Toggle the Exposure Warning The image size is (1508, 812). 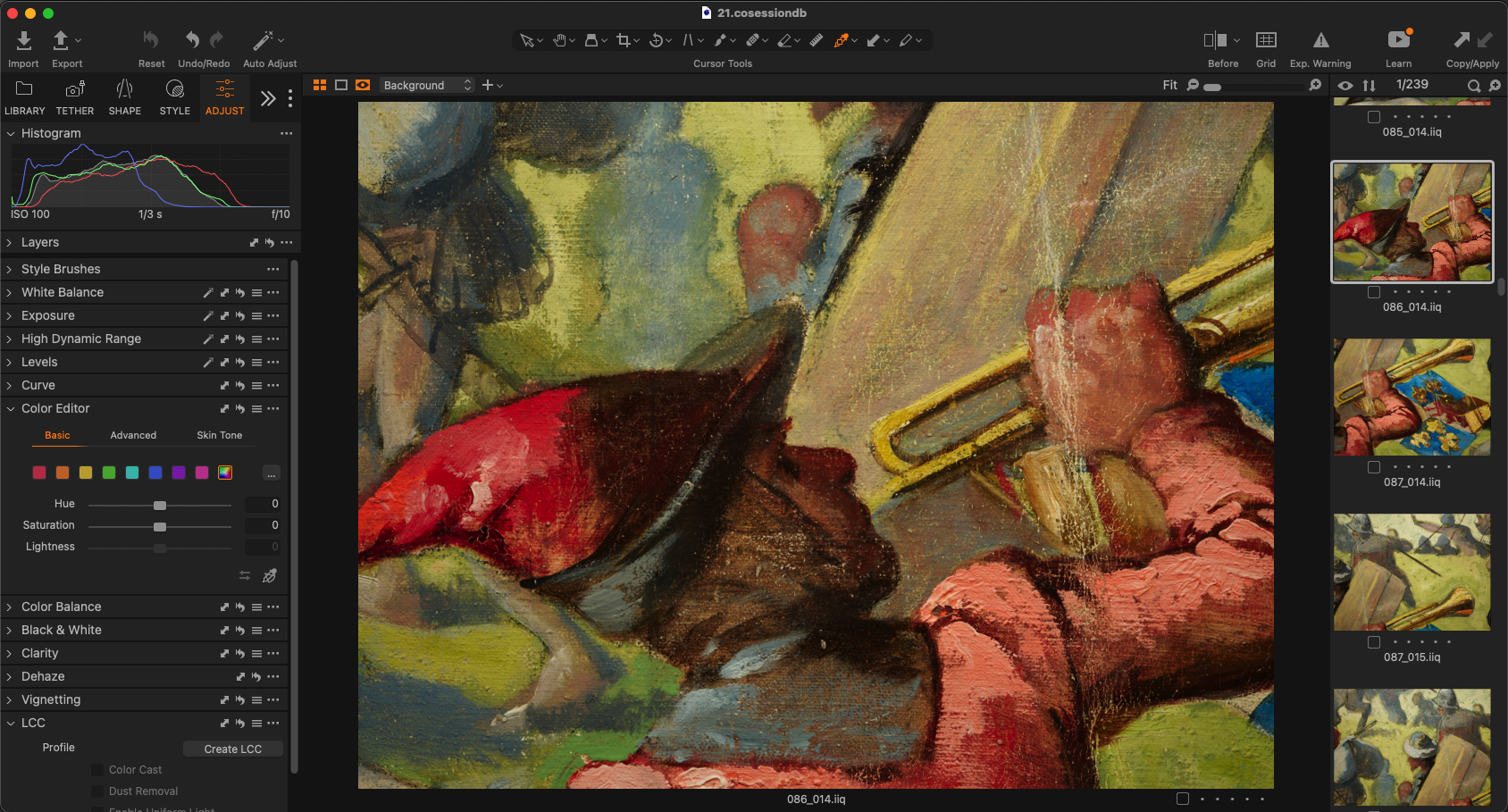point(1320,40)
